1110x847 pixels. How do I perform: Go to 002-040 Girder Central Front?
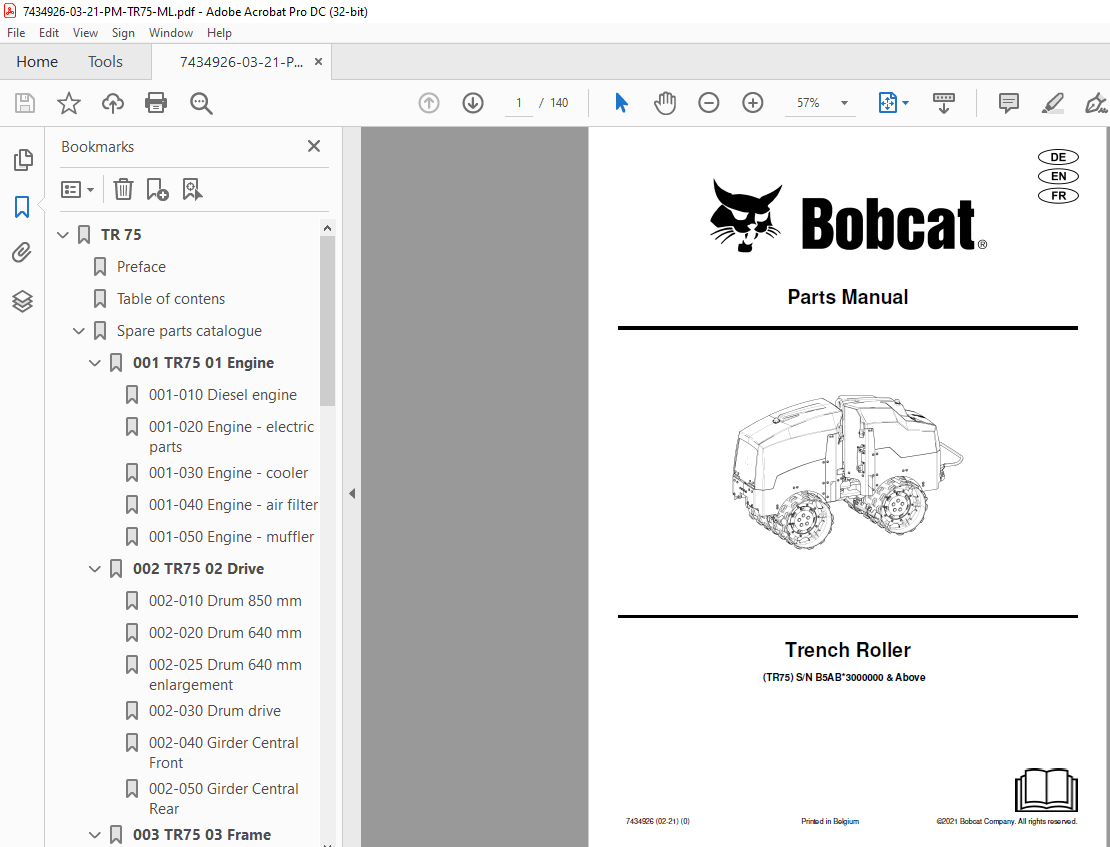(224, 753)
